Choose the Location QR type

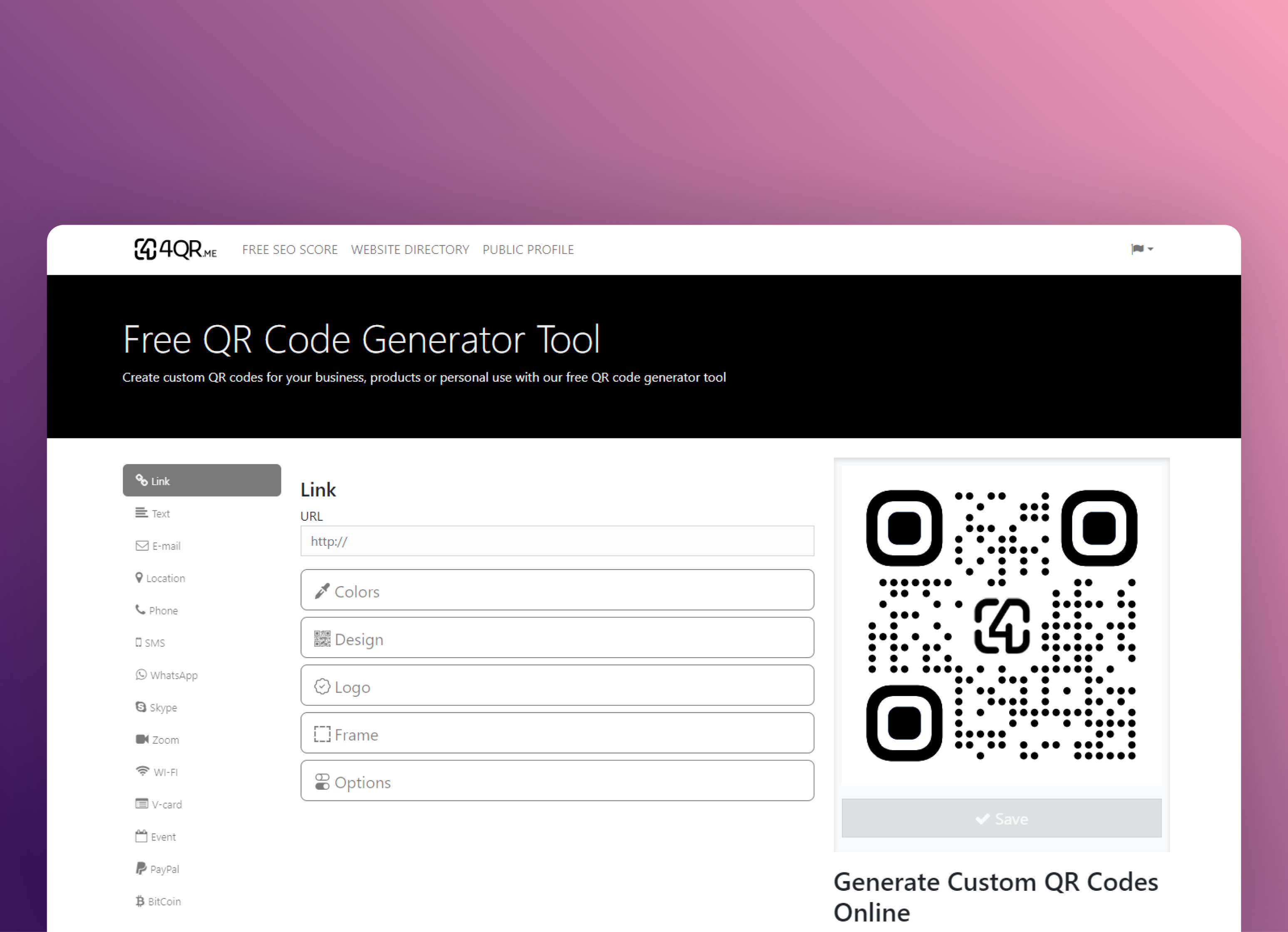(x=201, y=578)
